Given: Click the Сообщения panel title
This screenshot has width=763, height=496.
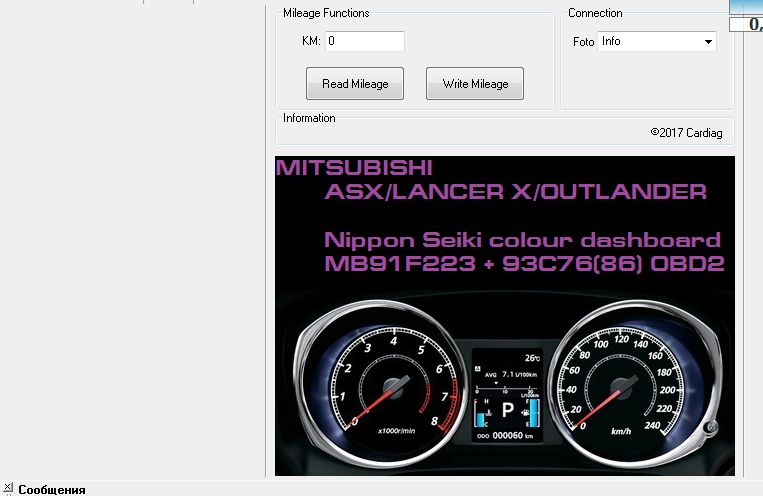Looking at the screenshot, I should pyautogui.click(x=52, y=490).
